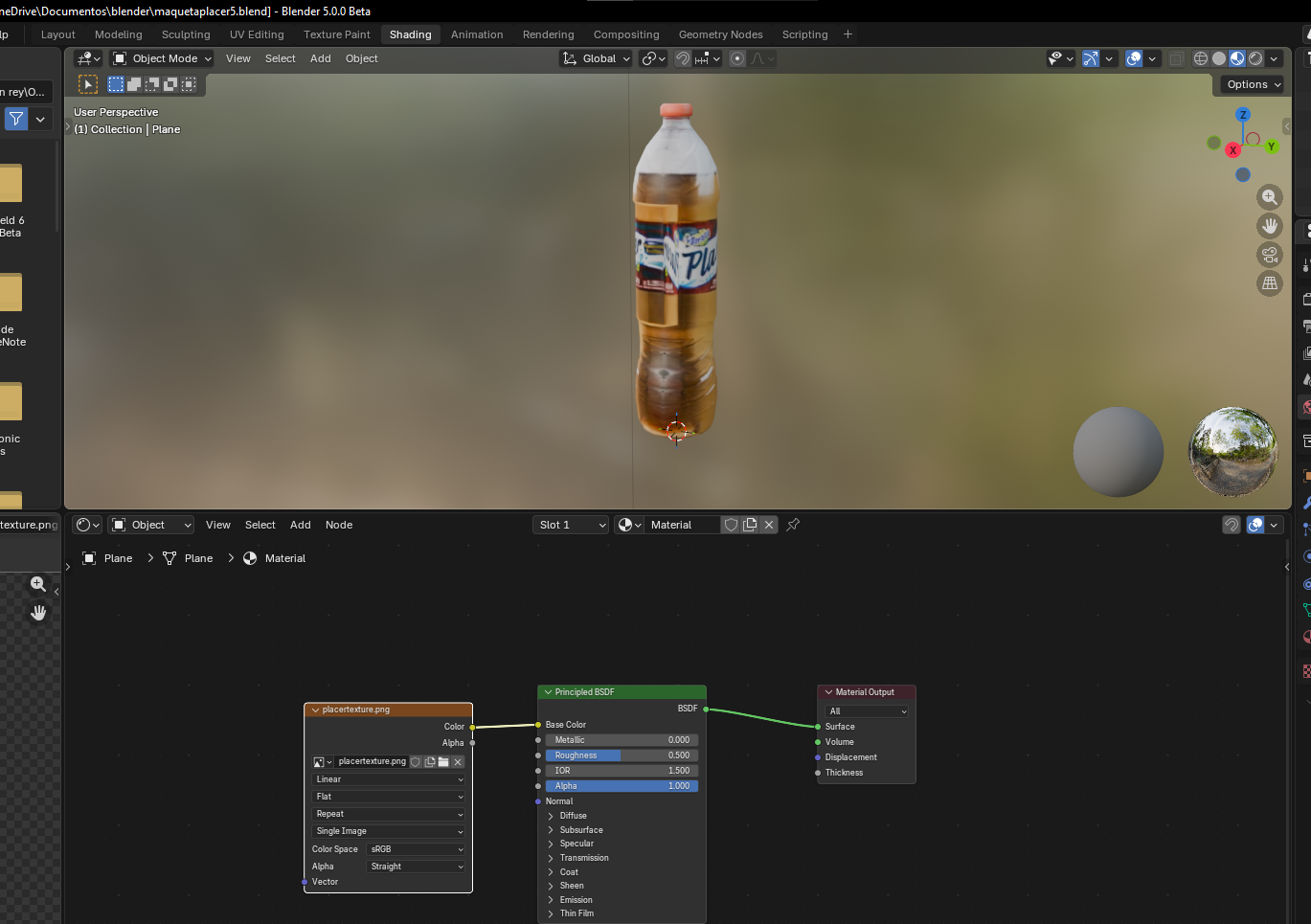This screenshot has width=1311, height=924.
Task: Open the Node menu in shader editor
Action: [338, 525]
